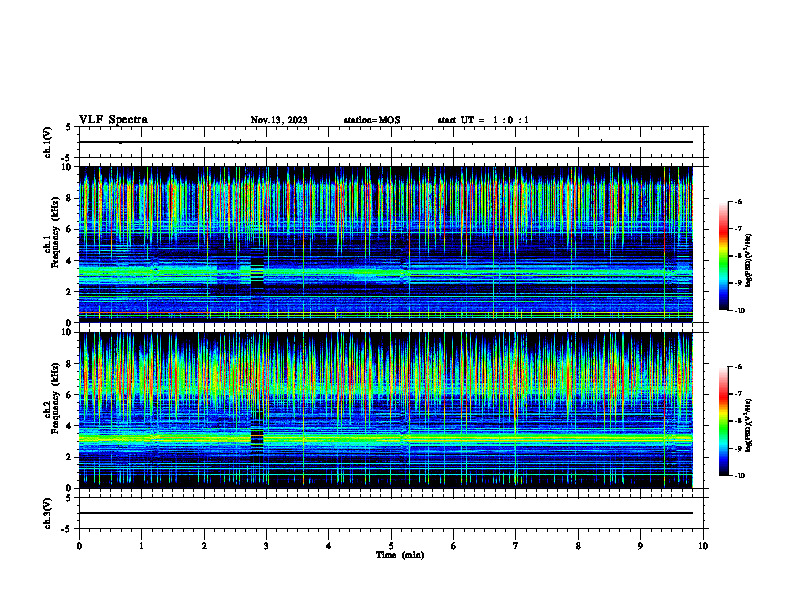Click the '-6' label on ch.1 colorbar

738,202
